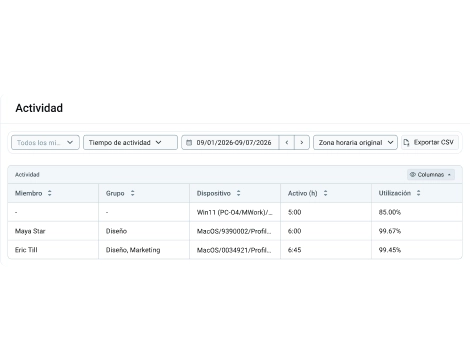Open the Zona horaria original dropdown
Screen dimensions: 470x360
[x=355, y=142]
